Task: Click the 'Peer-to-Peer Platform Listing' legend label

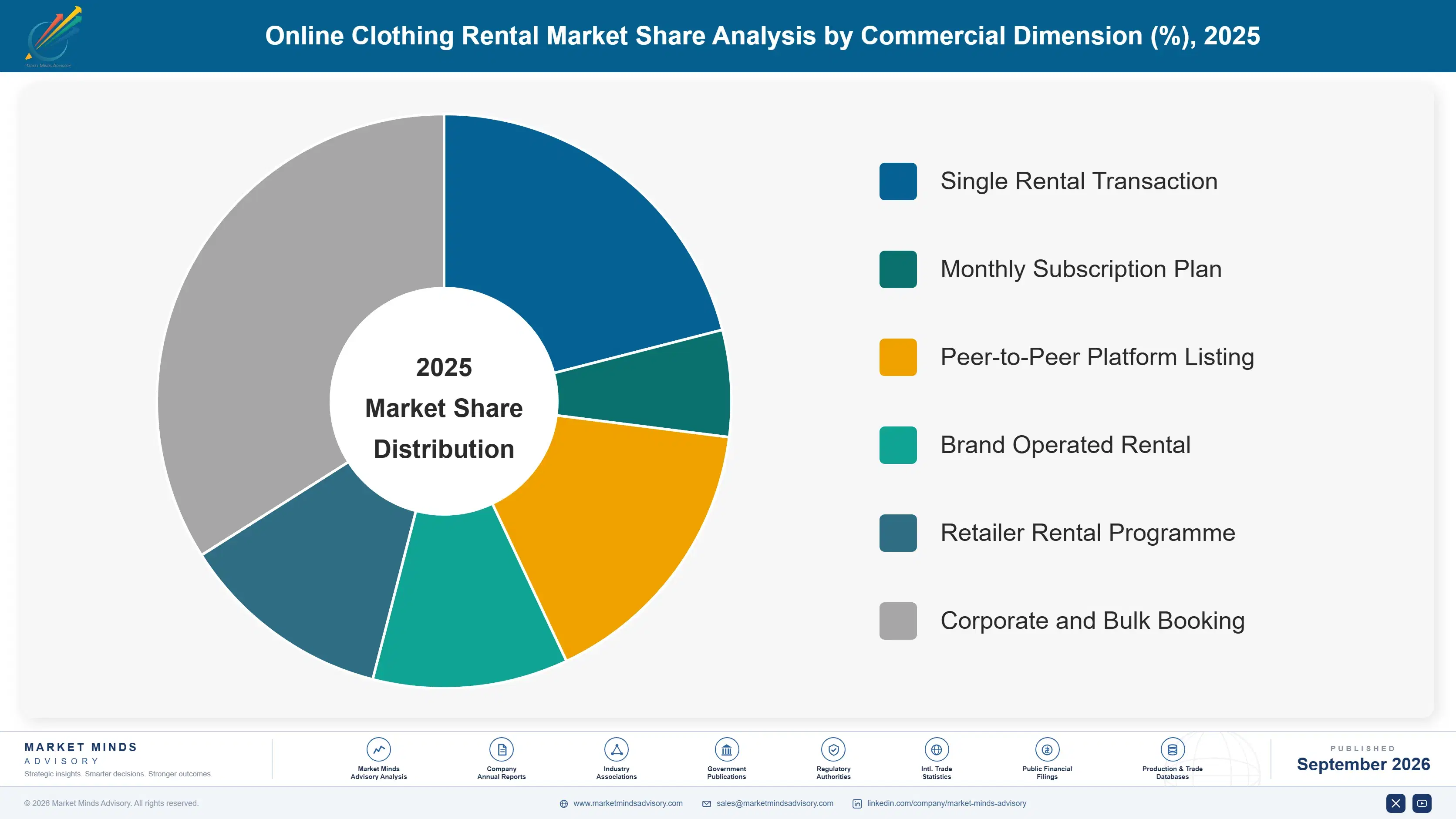Action: [x=1097, y=357]
